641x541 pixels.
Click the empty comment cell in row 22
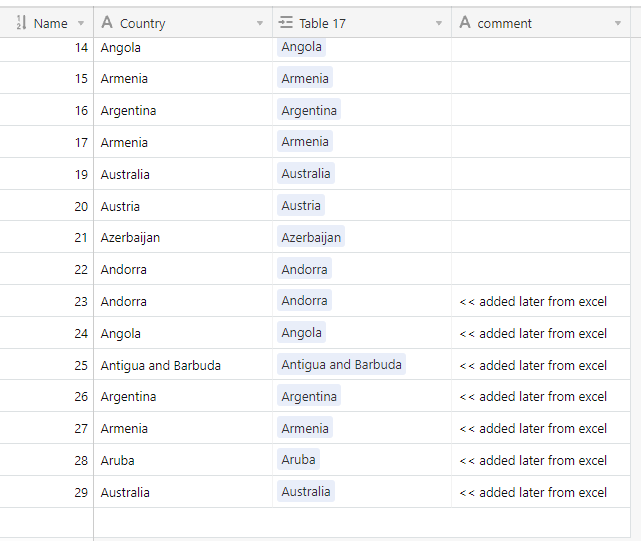coord(541,269)
